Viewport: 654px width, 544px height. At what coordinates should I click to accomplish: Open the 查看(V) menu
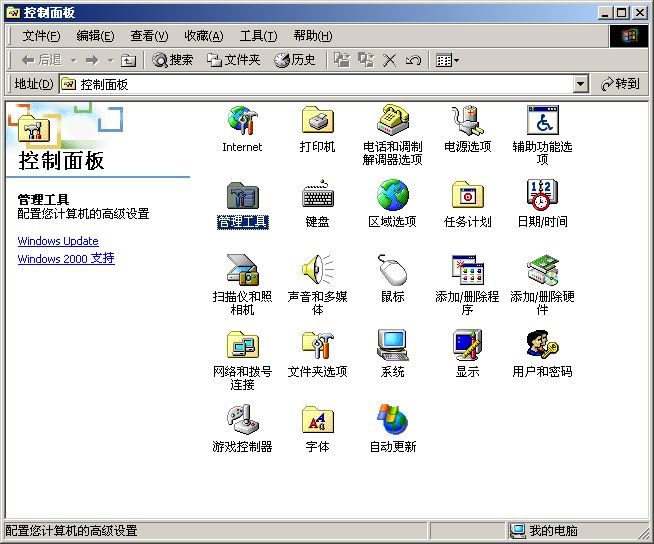[149, 36]
